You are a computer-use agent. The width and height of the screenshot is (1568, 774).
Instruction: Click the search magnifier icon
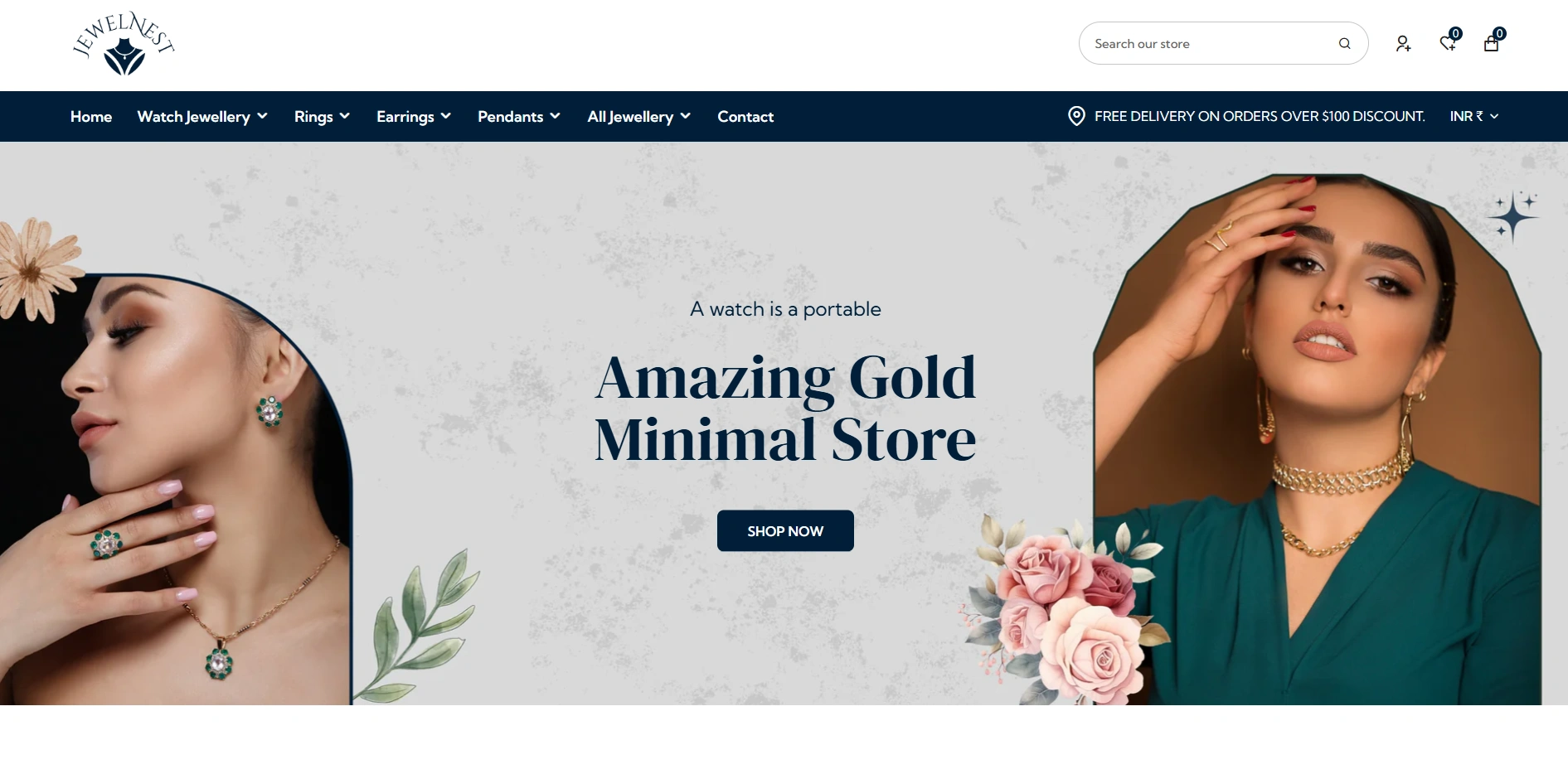[1344, 44]
